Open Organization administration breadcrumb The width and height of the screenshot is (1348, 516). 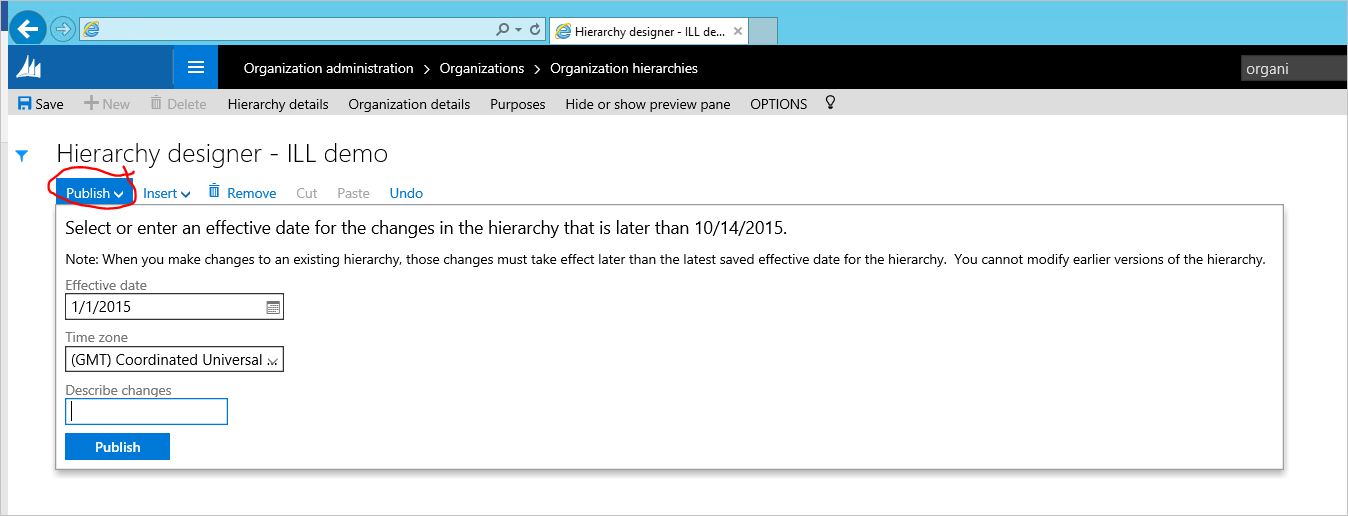(x=329, y=68)
